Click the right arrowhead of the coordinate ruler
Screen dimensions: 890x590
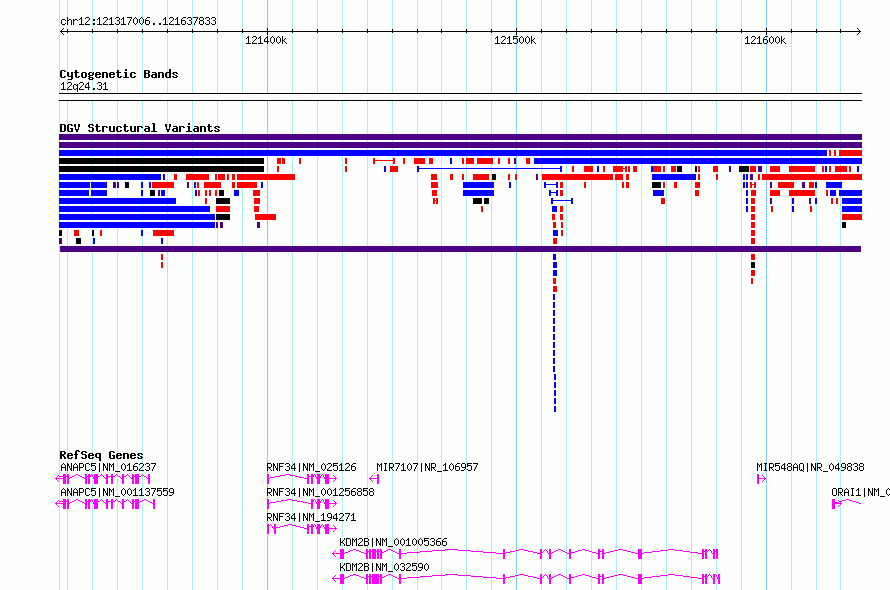tap(859, 31)
